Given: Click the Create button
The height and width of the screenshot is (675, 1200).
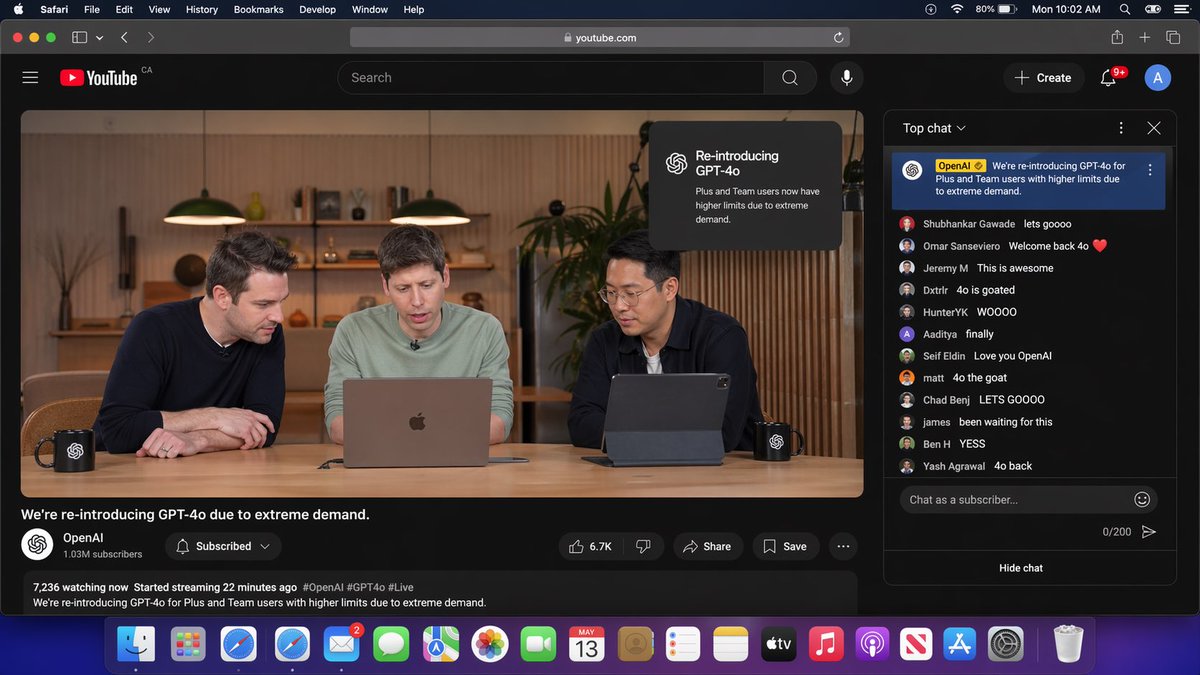Looking at the screenshot, I should click(1044, 78).
